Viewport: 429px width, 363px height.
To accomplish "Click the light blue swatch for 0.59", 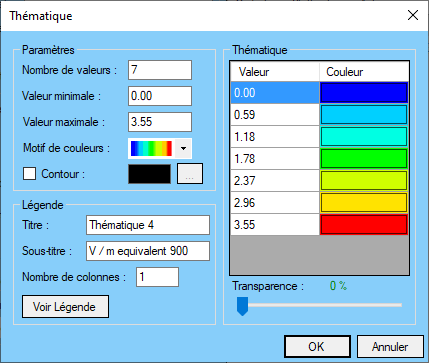I will [x=364, y=115].
